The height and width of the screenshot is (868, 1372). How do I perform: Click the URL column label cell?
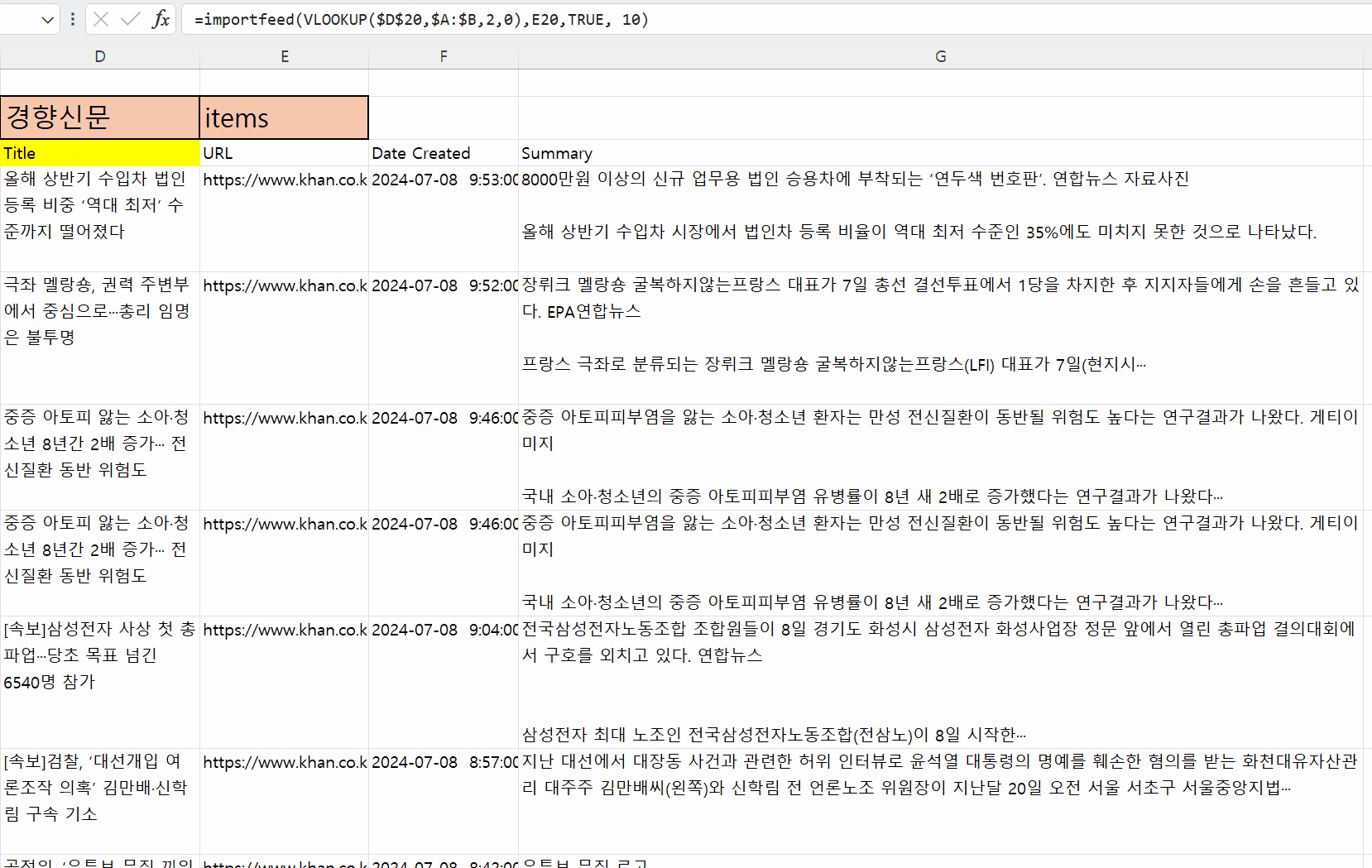[285, 153]
